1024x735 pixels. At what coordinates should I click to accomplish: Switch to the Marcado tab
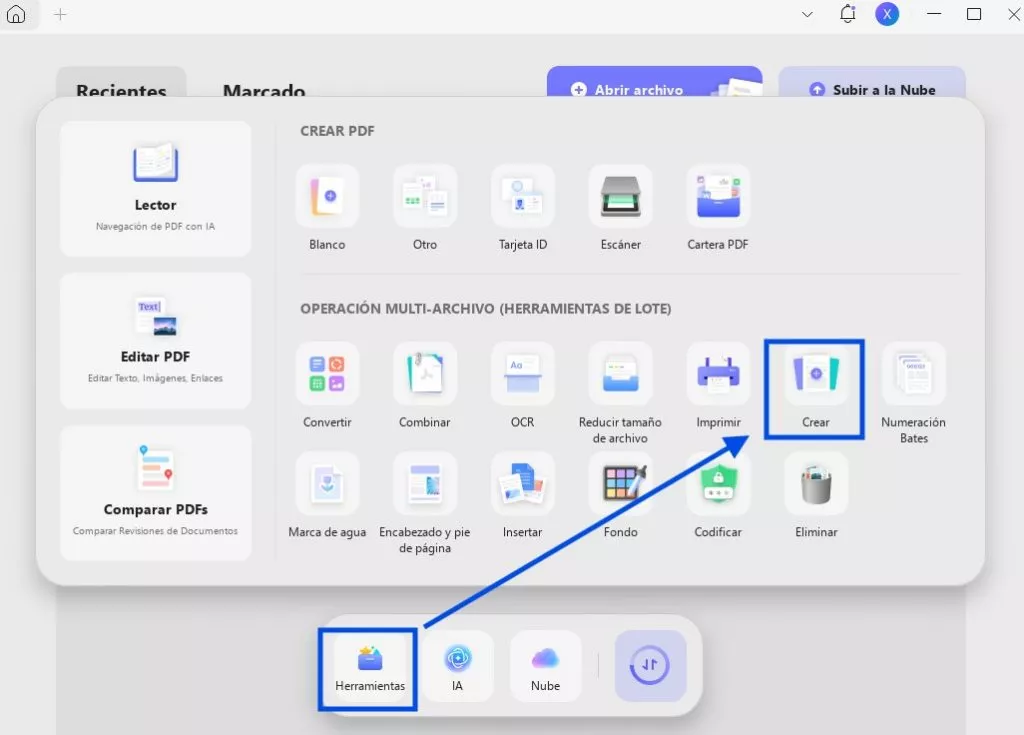[x=264, y=90]
